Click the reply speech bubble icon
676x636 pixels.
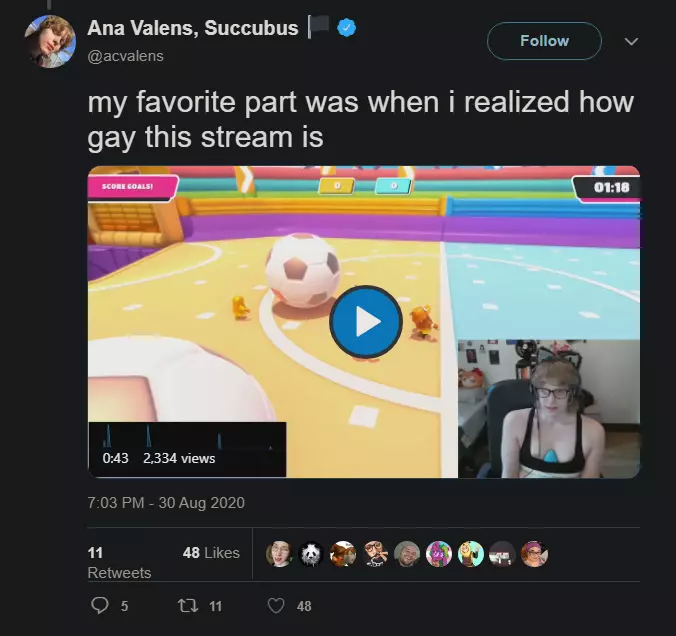[100, 605]
